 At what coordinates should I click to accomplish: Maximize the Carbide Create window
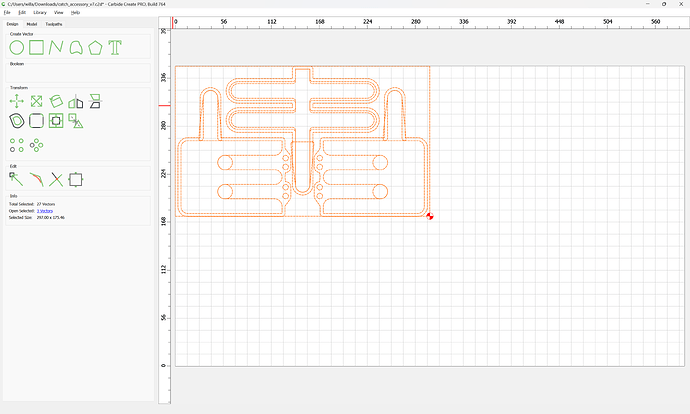click(x=664, y=4)
